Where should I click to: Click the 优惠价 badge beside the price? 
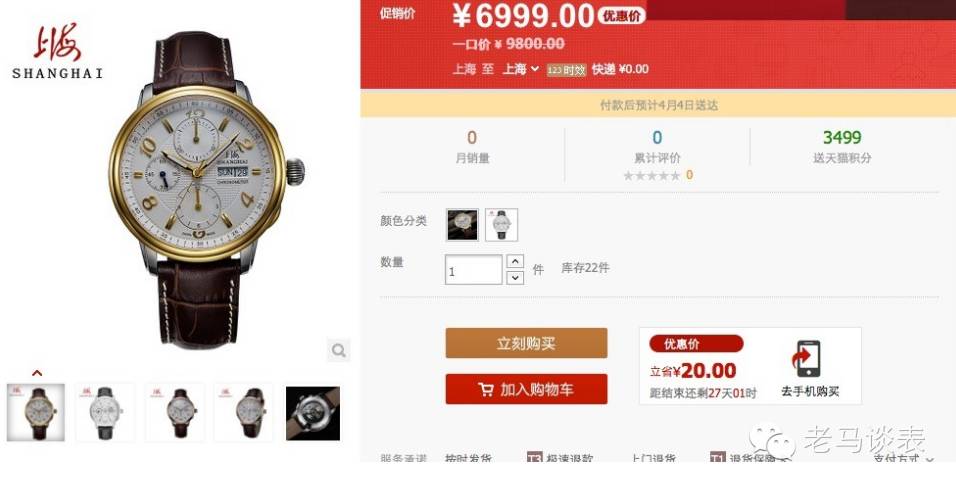click(x=621, y=16)
